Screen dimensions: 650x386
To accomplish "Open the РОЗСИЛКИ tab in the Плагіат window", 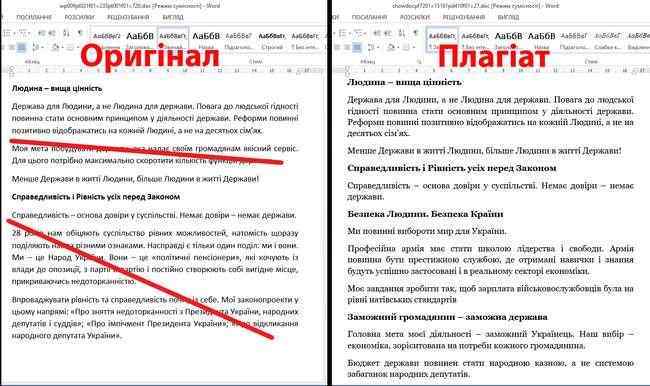I will coord(415,17).
